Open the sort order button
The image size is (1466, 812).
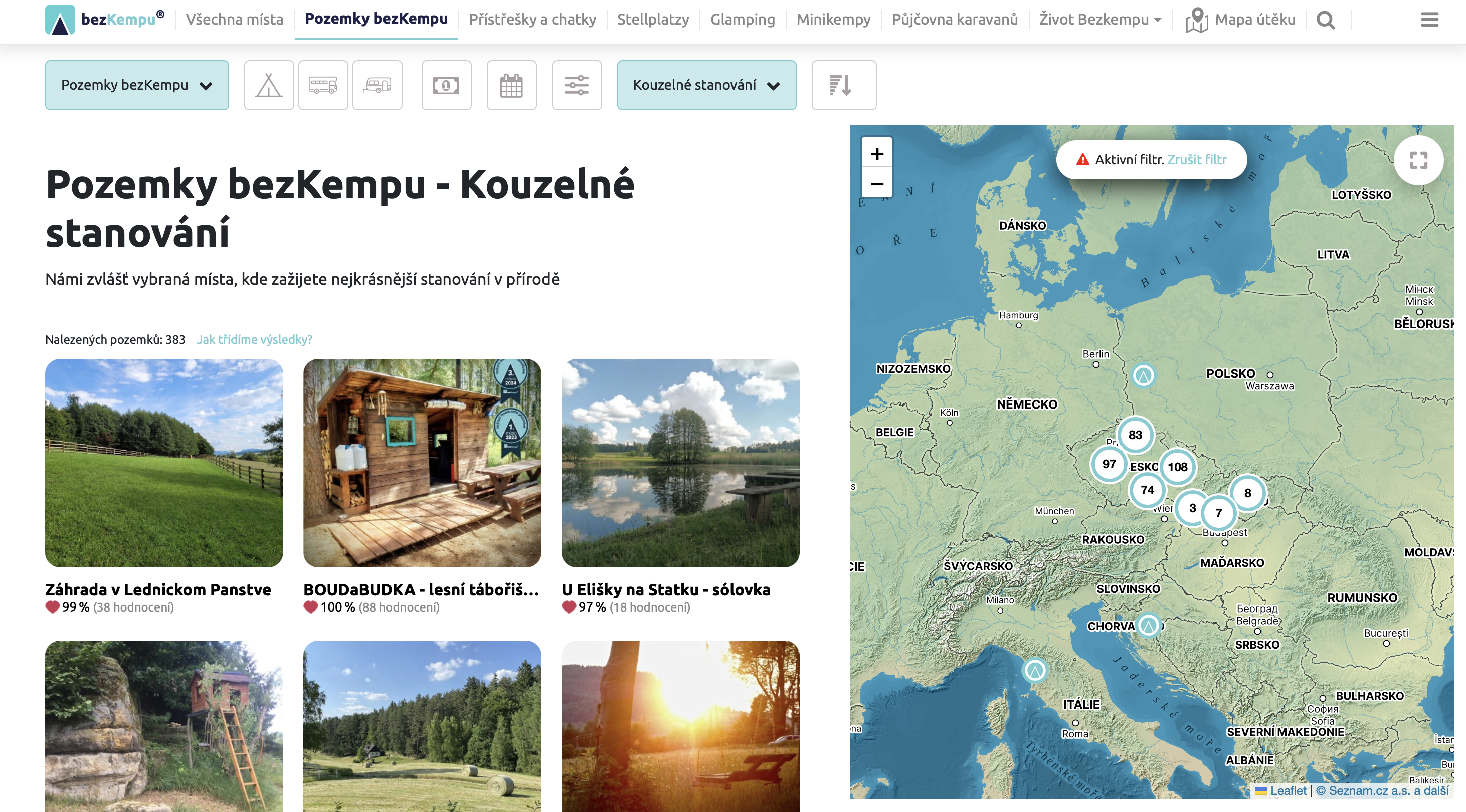(x=844, y=85)
